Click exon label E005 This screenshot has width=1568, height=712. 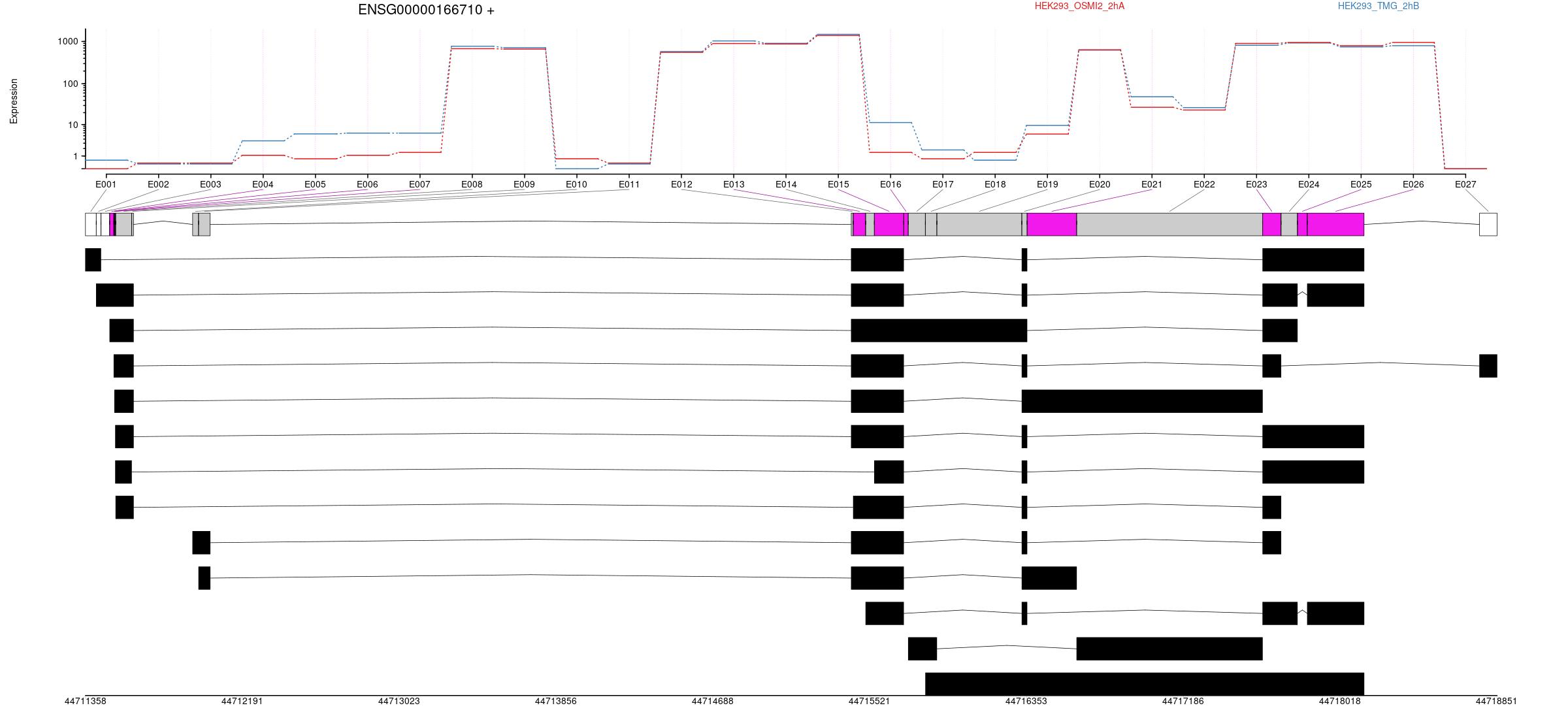[x=315, y=184]
